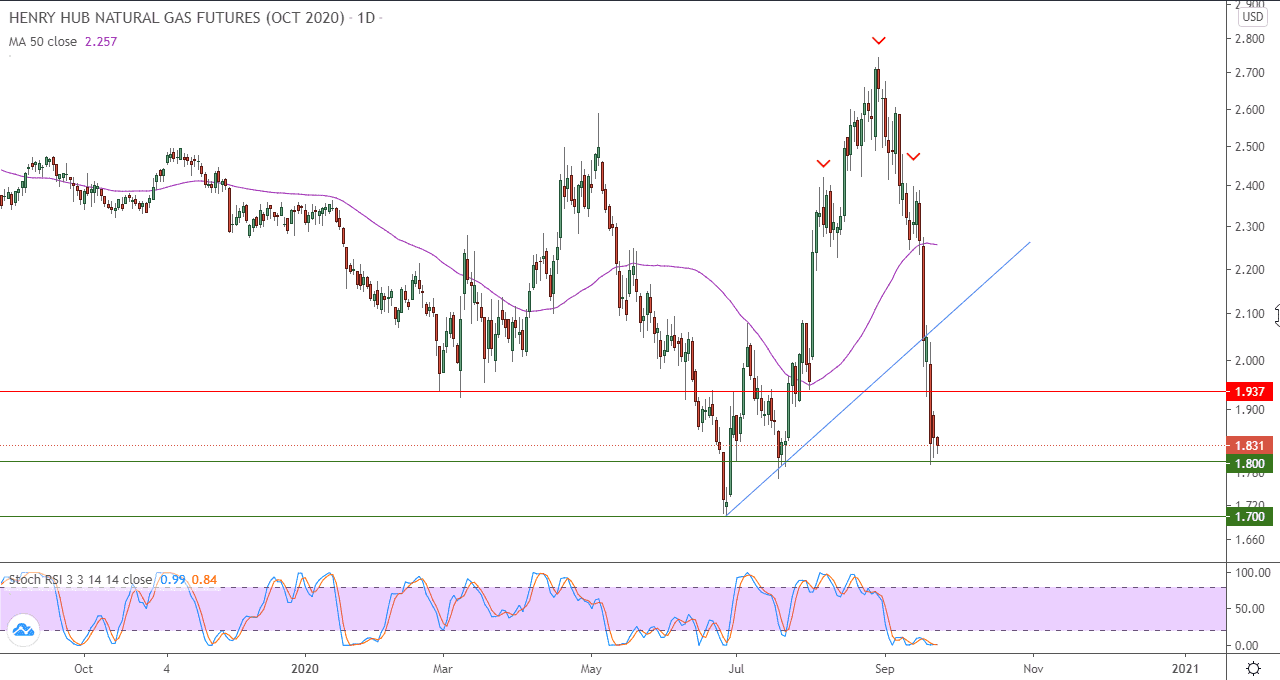Click the 2.000 price axis value
This screenshot has width=1280, height=680.
point(1252,361)
